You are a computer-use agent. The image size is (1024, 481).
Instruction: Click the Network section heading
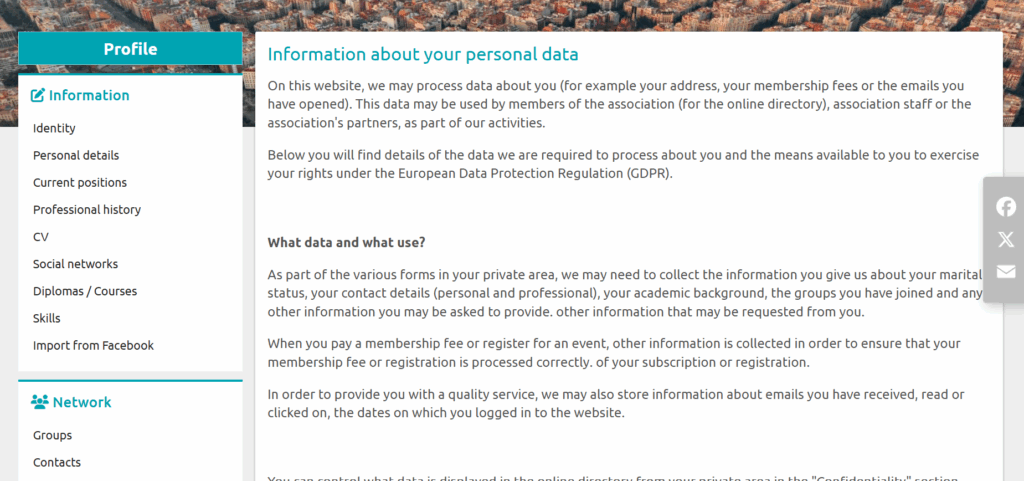[x=82, y=402]
